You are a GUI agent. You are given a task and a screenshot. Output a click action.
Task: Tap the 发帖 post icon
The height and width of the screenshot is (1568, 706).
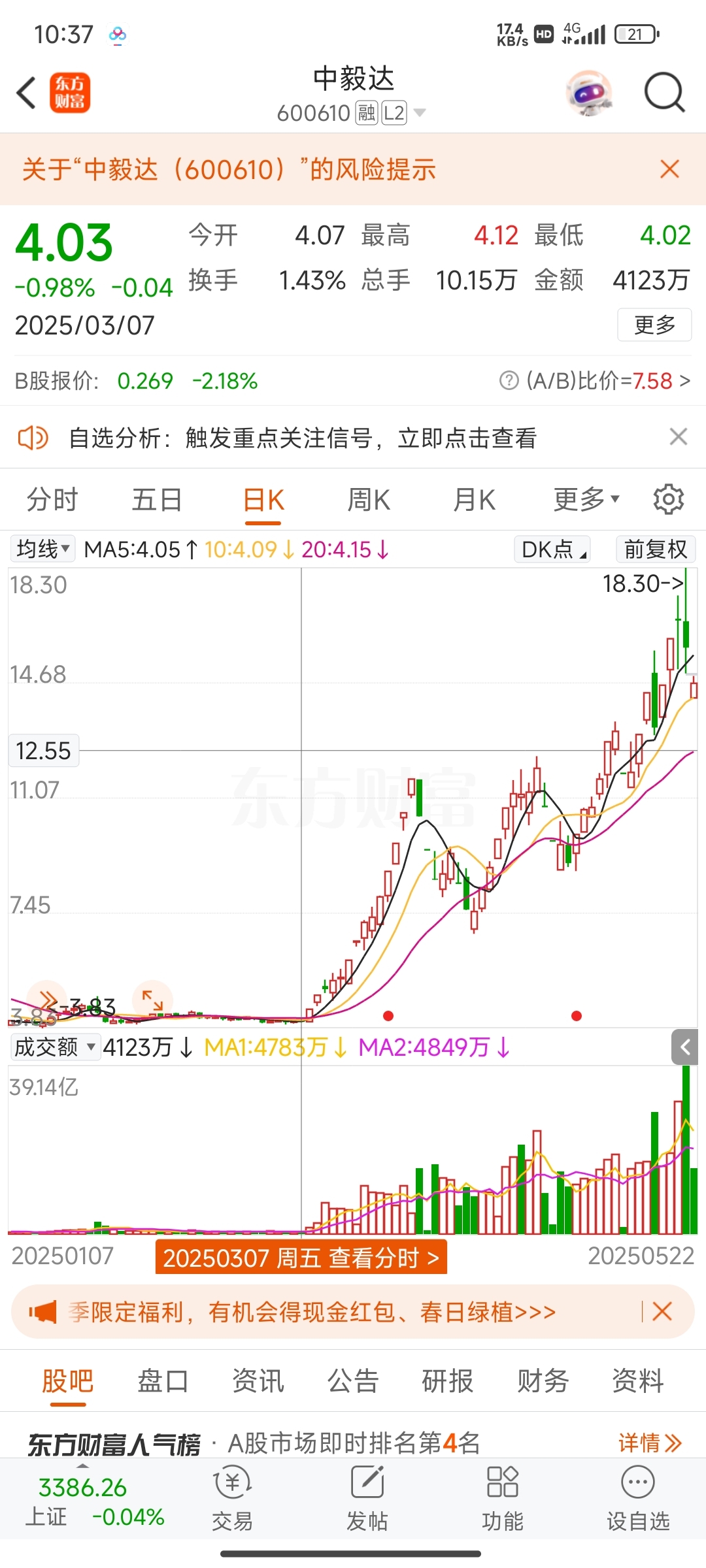[367, 1500]
